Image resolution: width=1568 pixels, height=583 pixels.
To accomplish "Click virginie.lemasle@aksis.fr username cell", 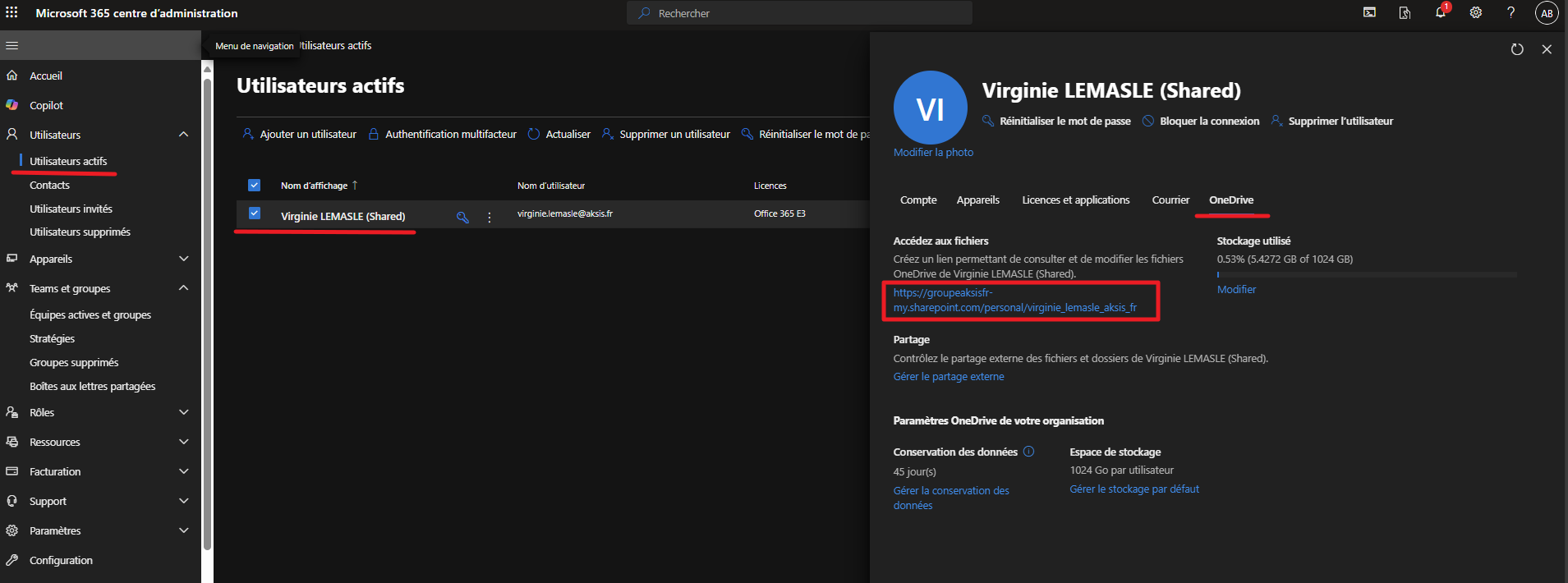I will (x=565, y=213).
